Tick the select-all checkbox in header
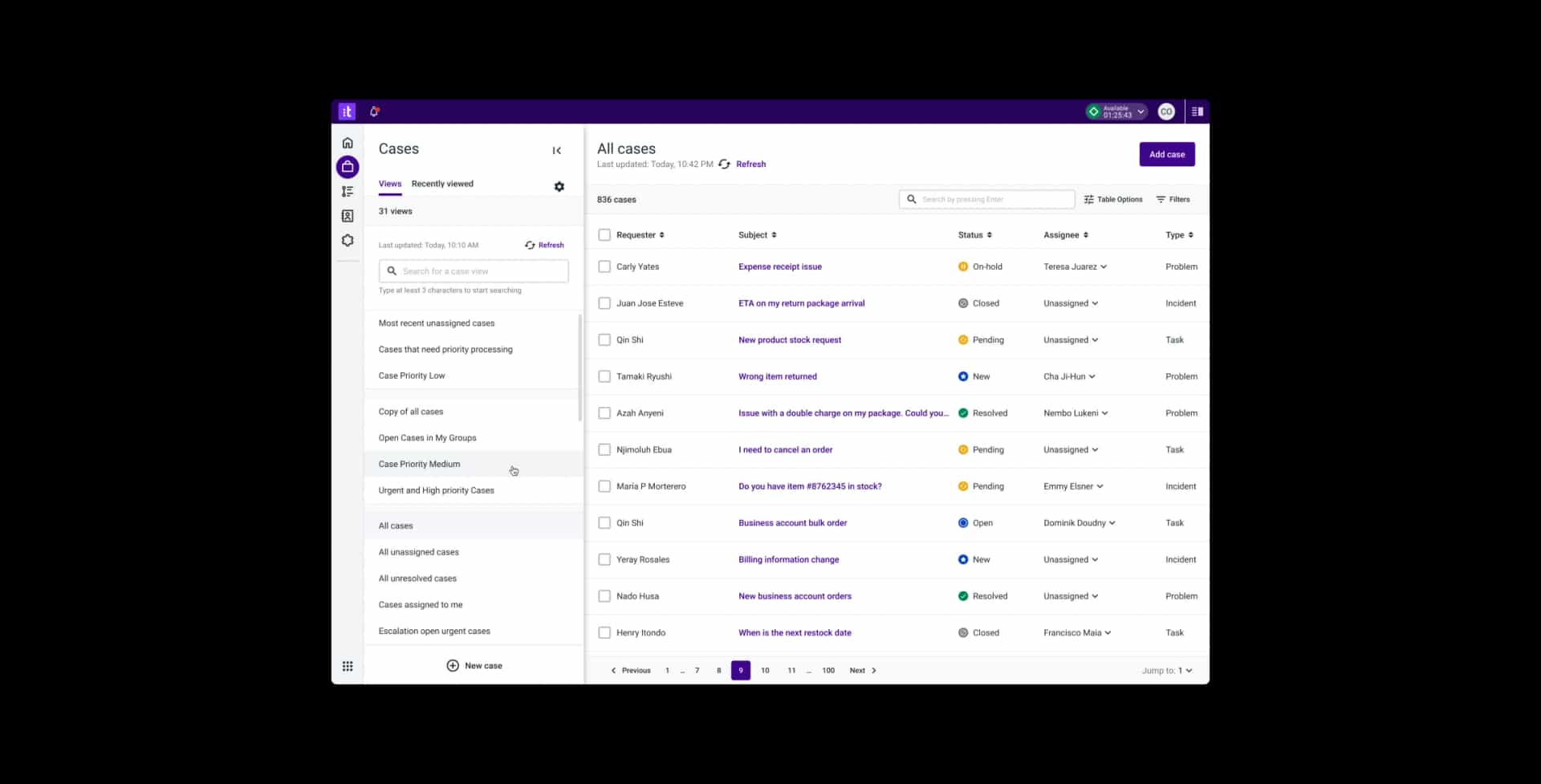1541x784 pixels. (604, 235)
